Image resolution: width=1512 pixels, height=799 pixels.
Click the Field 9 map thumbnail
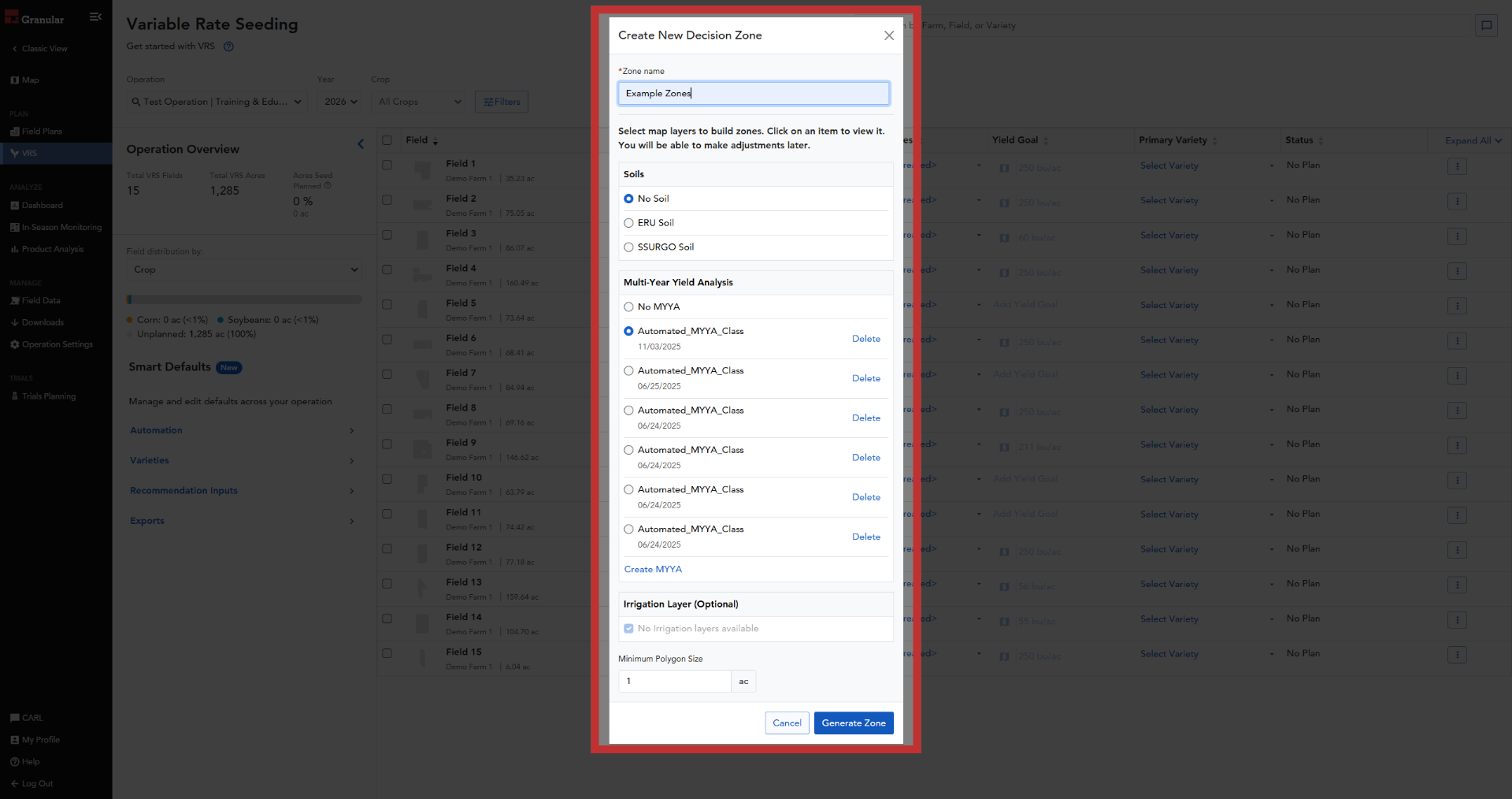tap(423, 450)
